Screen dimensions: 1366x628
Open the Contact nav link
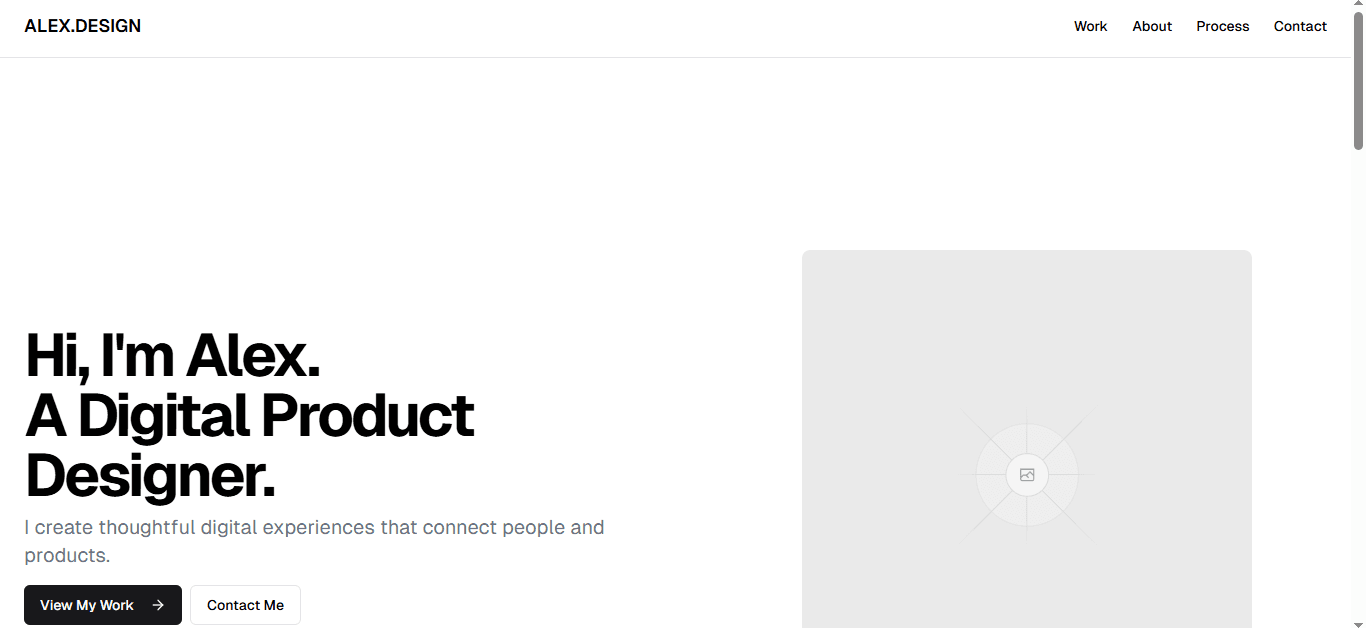1300,26
